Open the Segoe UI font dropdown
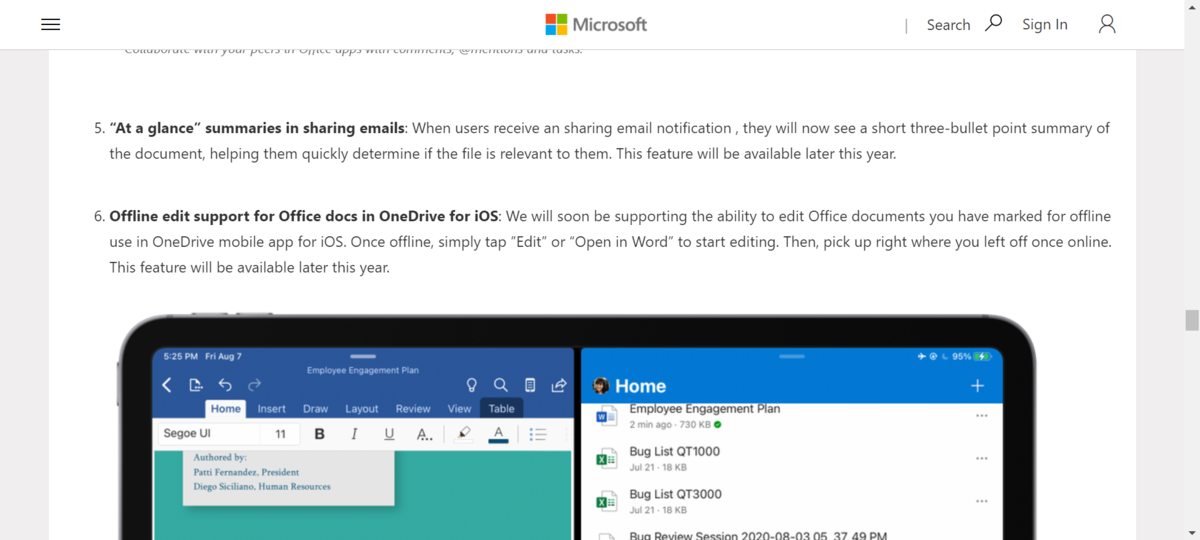 (208, 434)
